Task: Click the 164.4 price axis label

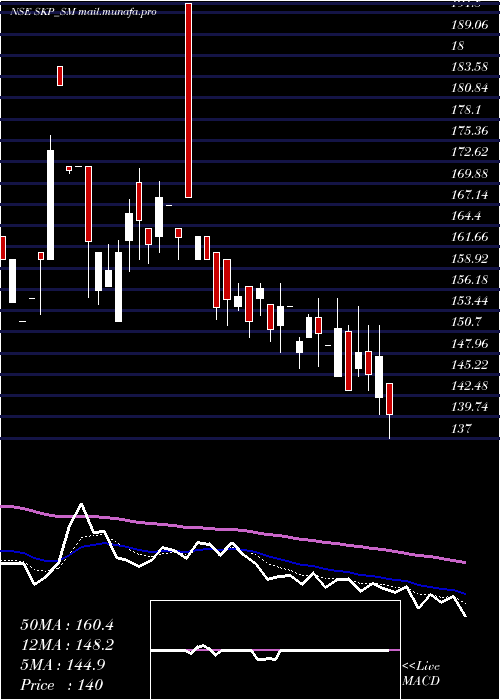Action: (466, 216)
